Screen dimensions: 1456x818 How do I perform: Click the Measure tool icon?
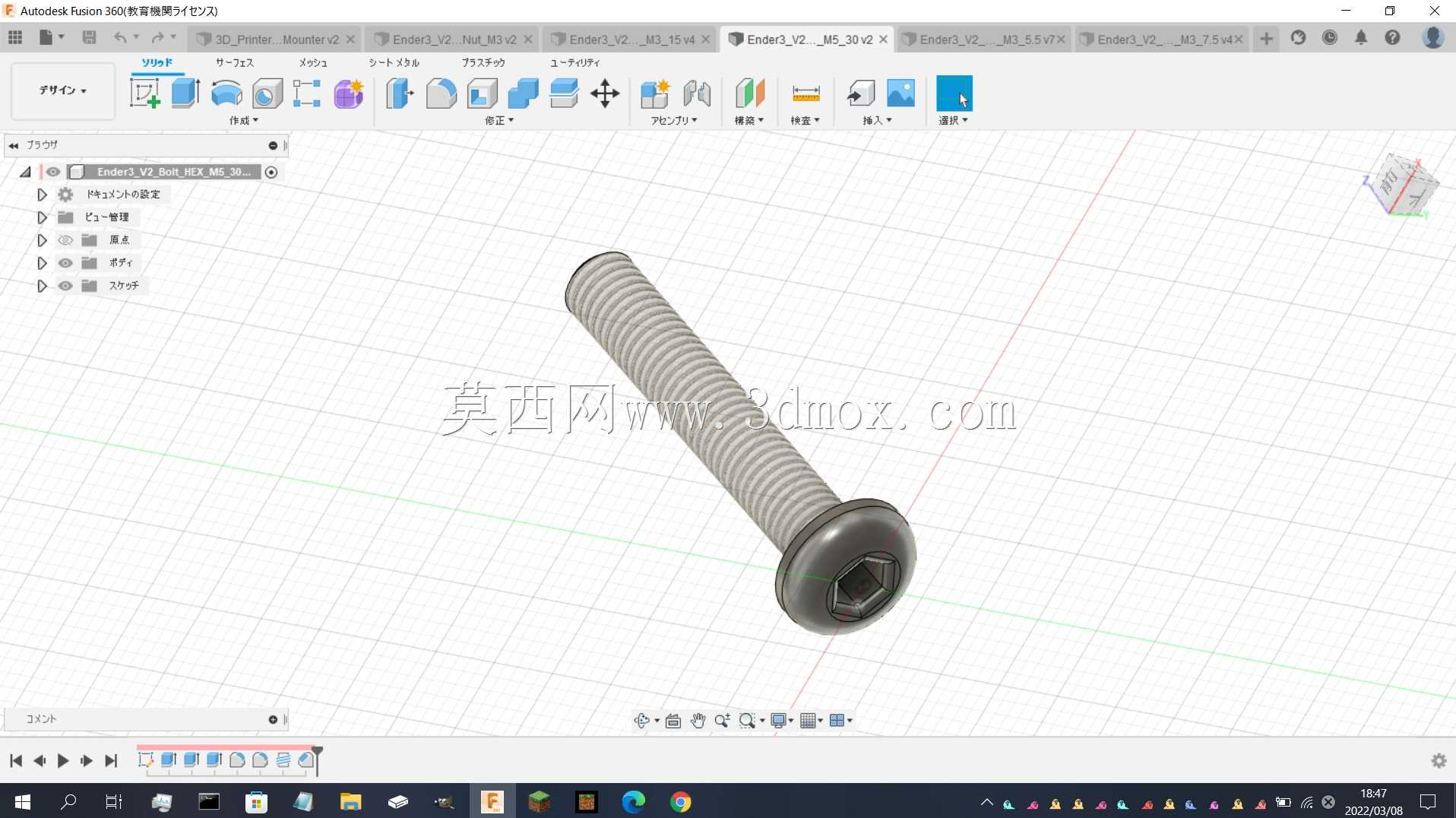(x=806, y=94)
